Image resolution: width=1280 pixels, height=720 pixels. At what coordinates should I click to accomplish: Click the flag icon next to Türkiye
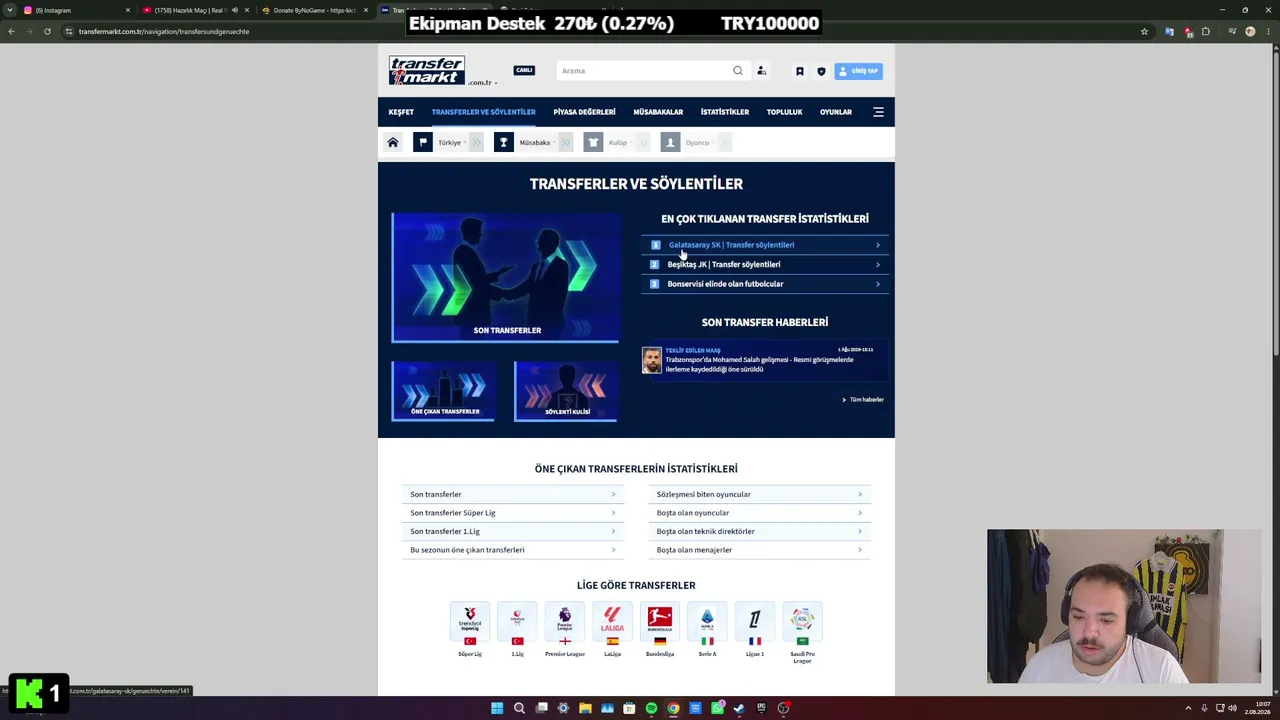click(423, 143)
